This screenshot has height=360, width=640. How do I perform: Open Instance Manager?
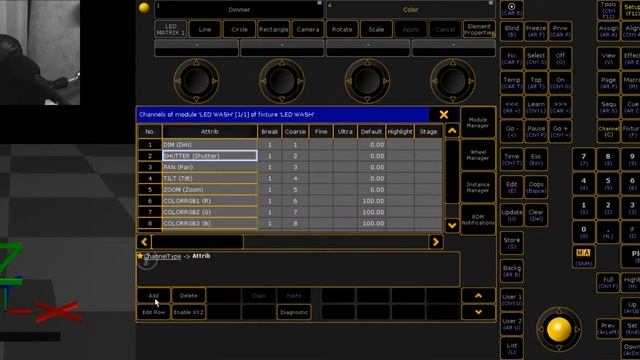tap(478, 187)
